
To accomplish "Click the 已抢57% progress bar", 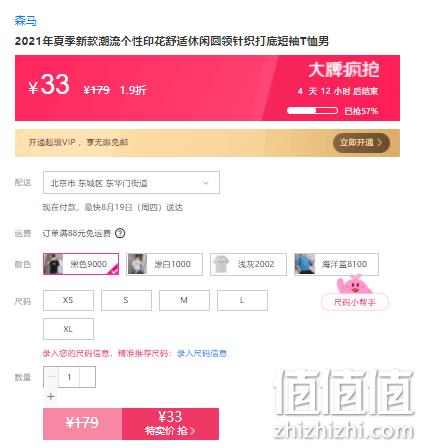I will pos(312,111).
